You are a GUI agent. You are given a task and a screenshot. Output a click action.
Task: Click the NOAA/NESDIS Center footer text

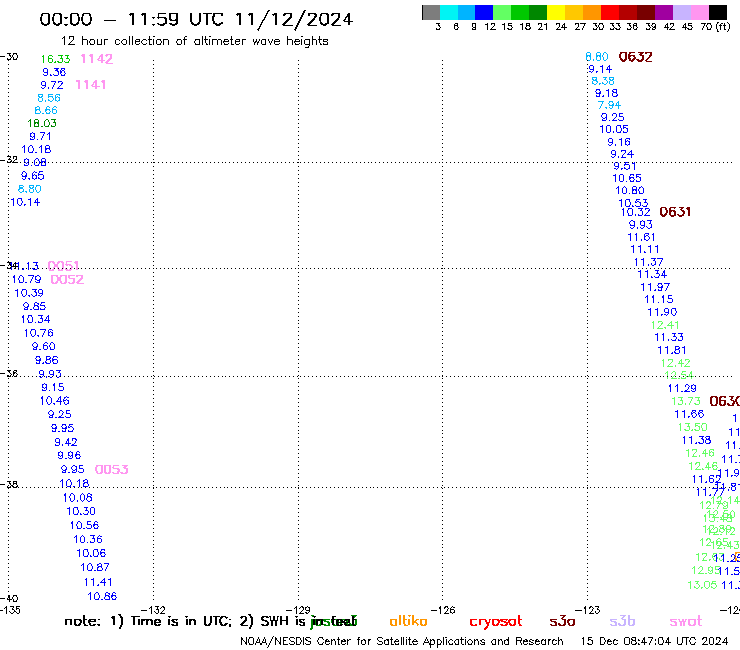402,642
